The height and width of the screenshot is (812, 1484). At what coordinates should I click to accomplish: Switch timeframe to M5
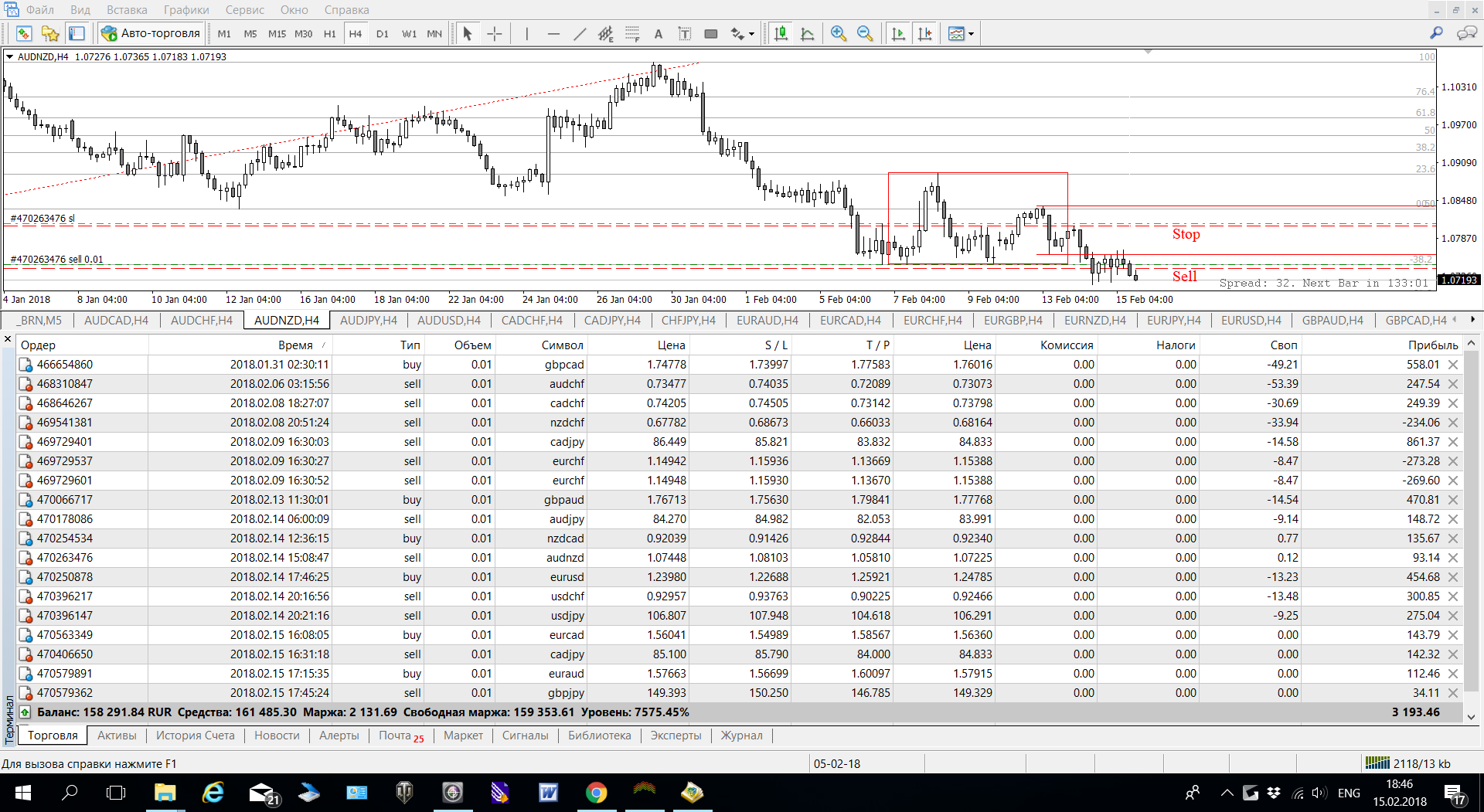click(250, 33)
